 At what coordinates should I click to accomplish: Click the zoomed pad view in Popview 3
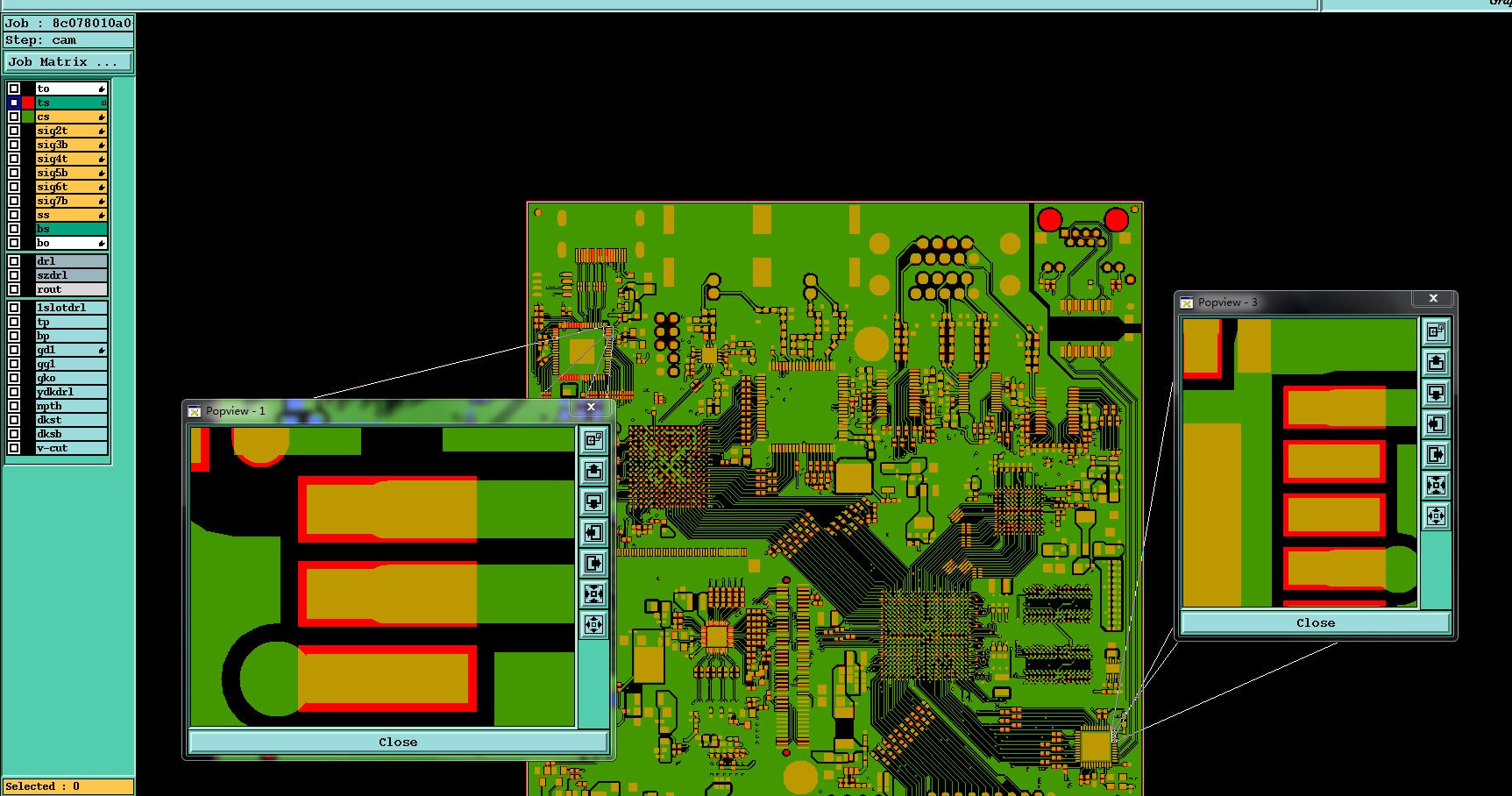pyautogui.click(x=1300, y=463)
